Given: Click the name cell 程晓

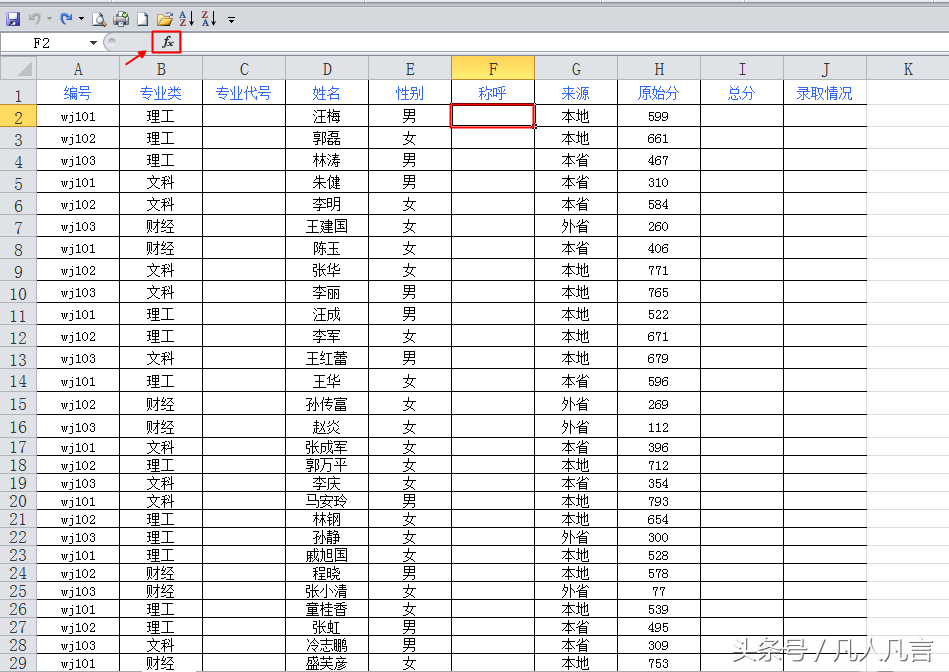Looking at the screenshot, I should click(x=327, y=573).
